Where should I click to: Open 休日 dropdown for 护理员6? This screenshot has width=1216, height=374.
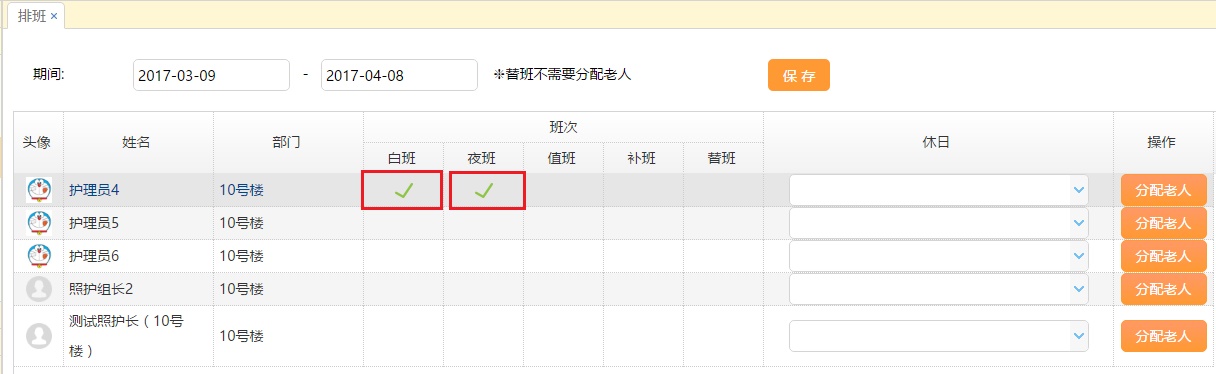(939, 256)
